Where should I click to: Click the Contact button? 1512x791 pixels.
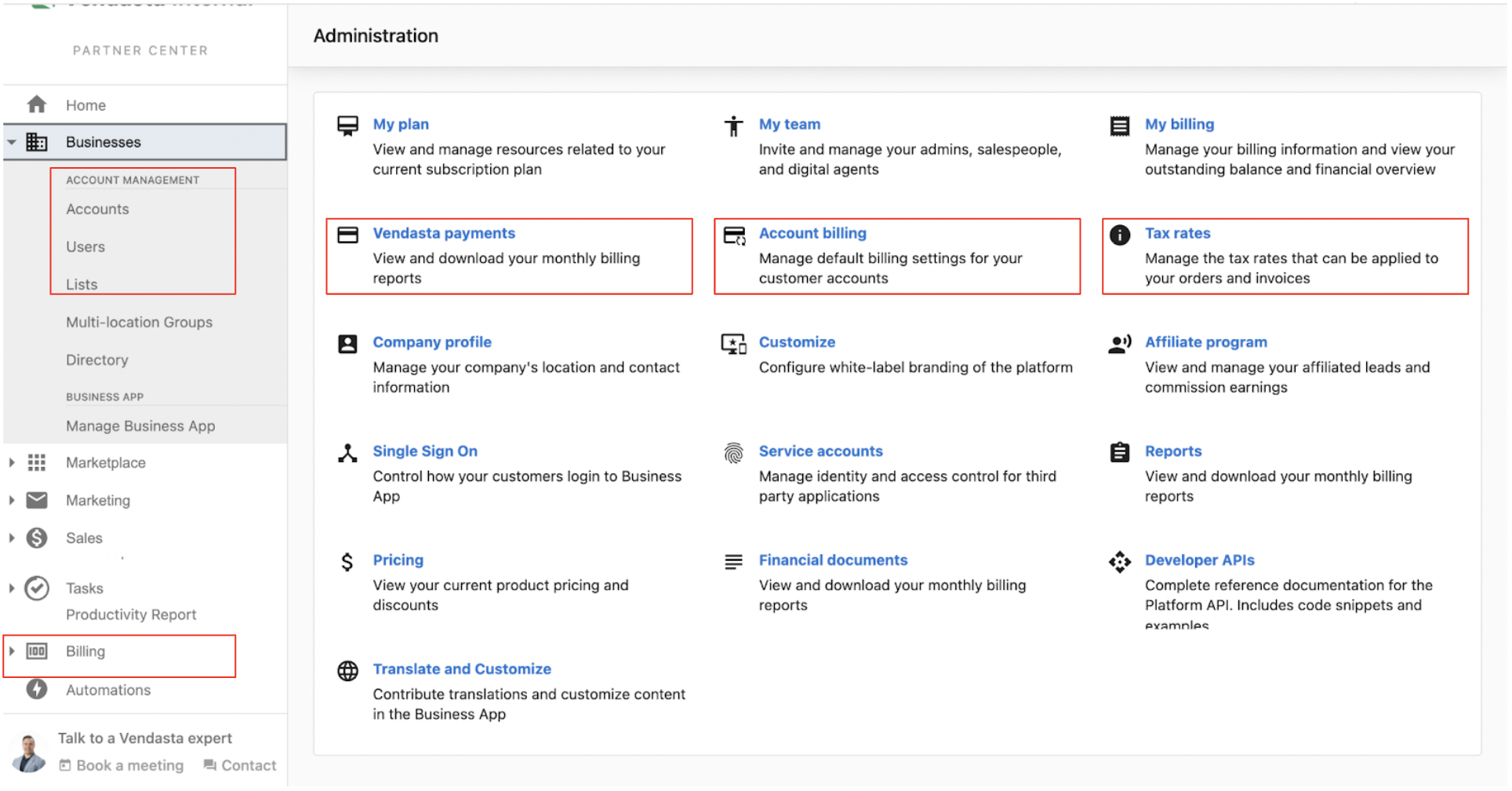pos(240,767)
